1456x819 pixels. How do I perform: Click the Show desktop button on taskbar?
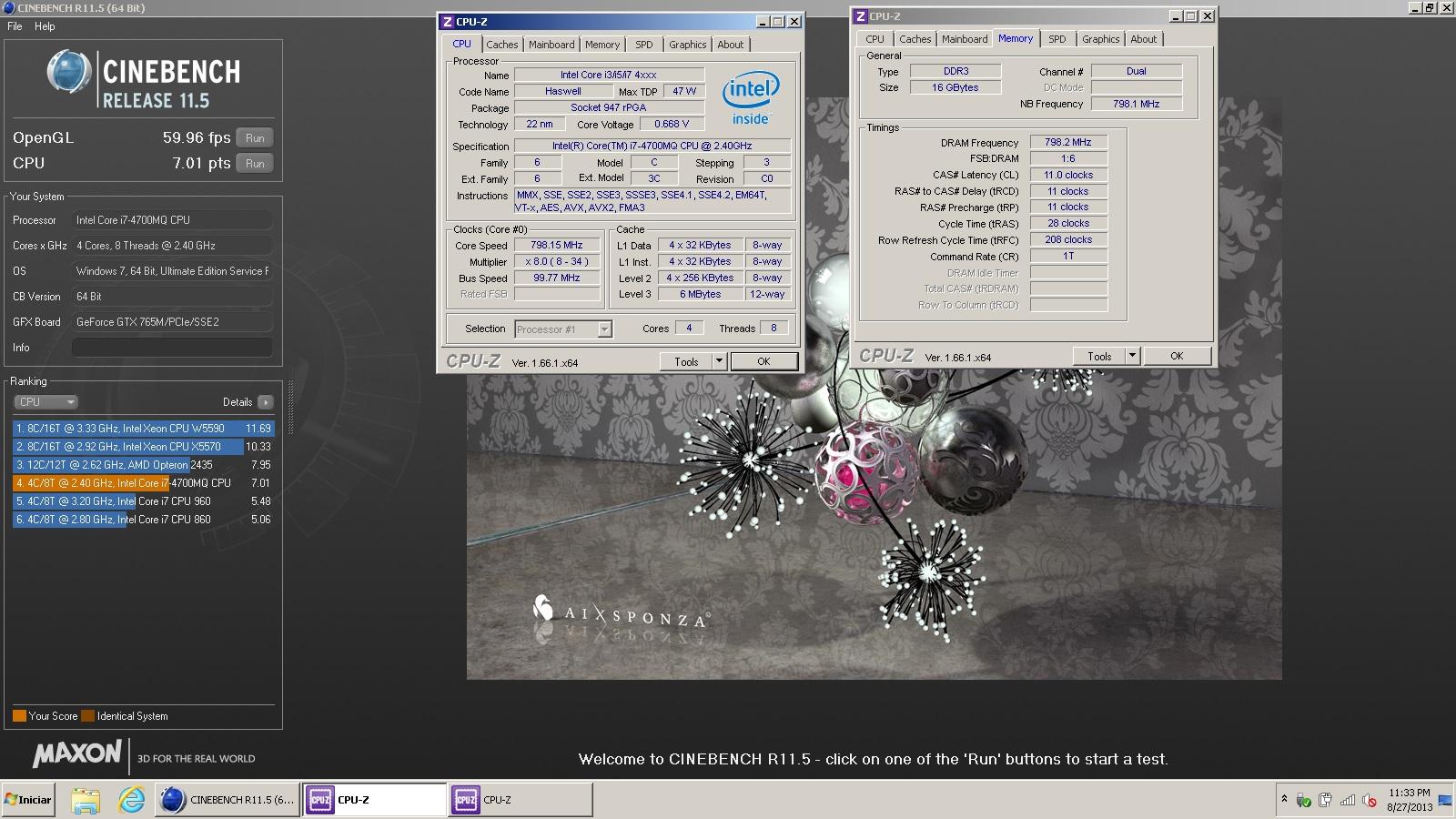pyautogui.click(x=1445, y=800)
